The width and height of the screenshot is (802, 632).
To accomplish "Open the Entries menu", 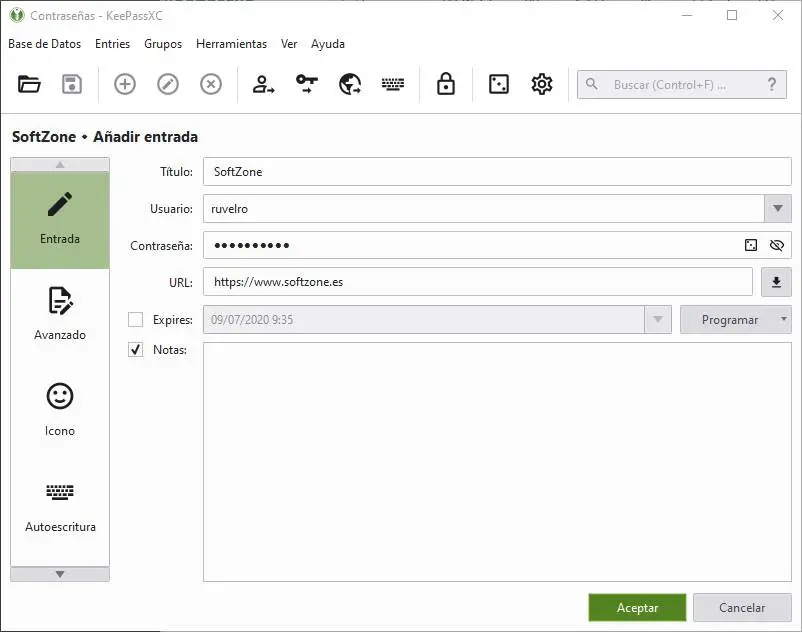I will [113, 44].
